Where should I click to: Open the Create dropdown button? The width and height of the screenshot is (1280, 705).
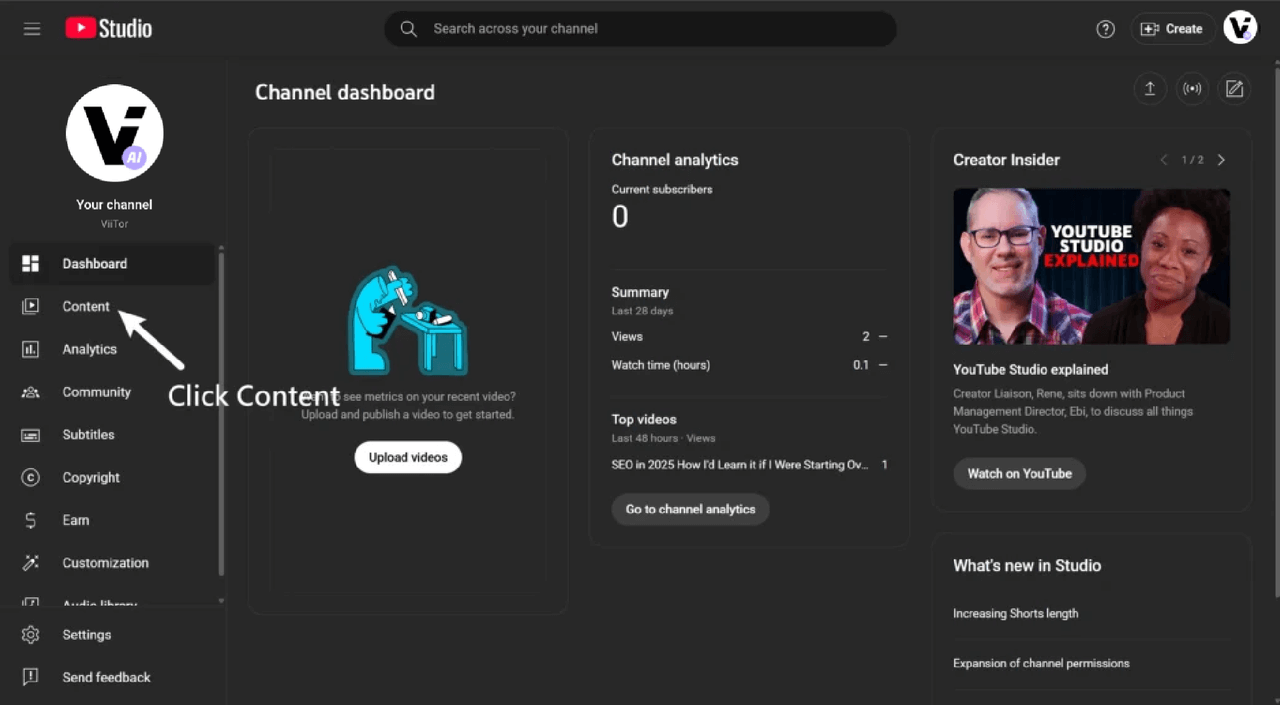[1172, 29]
